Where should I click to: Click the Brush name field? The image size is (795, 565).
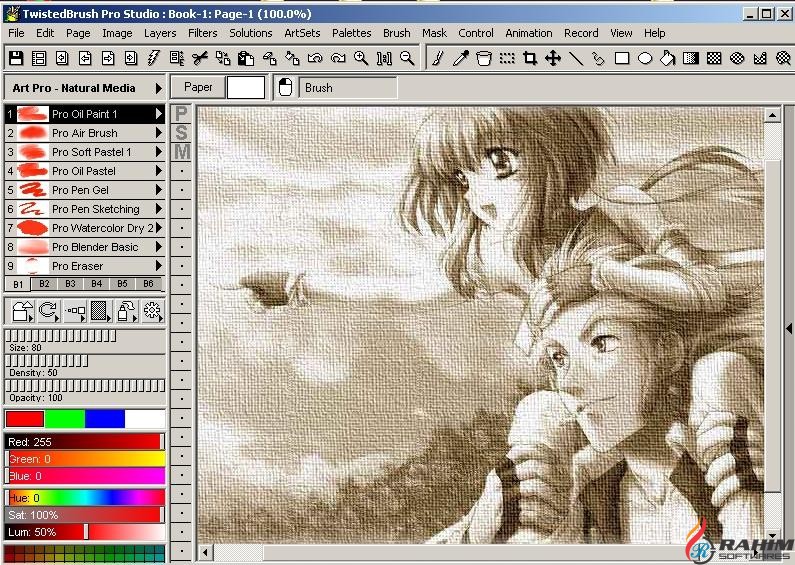tap(348, 88)
